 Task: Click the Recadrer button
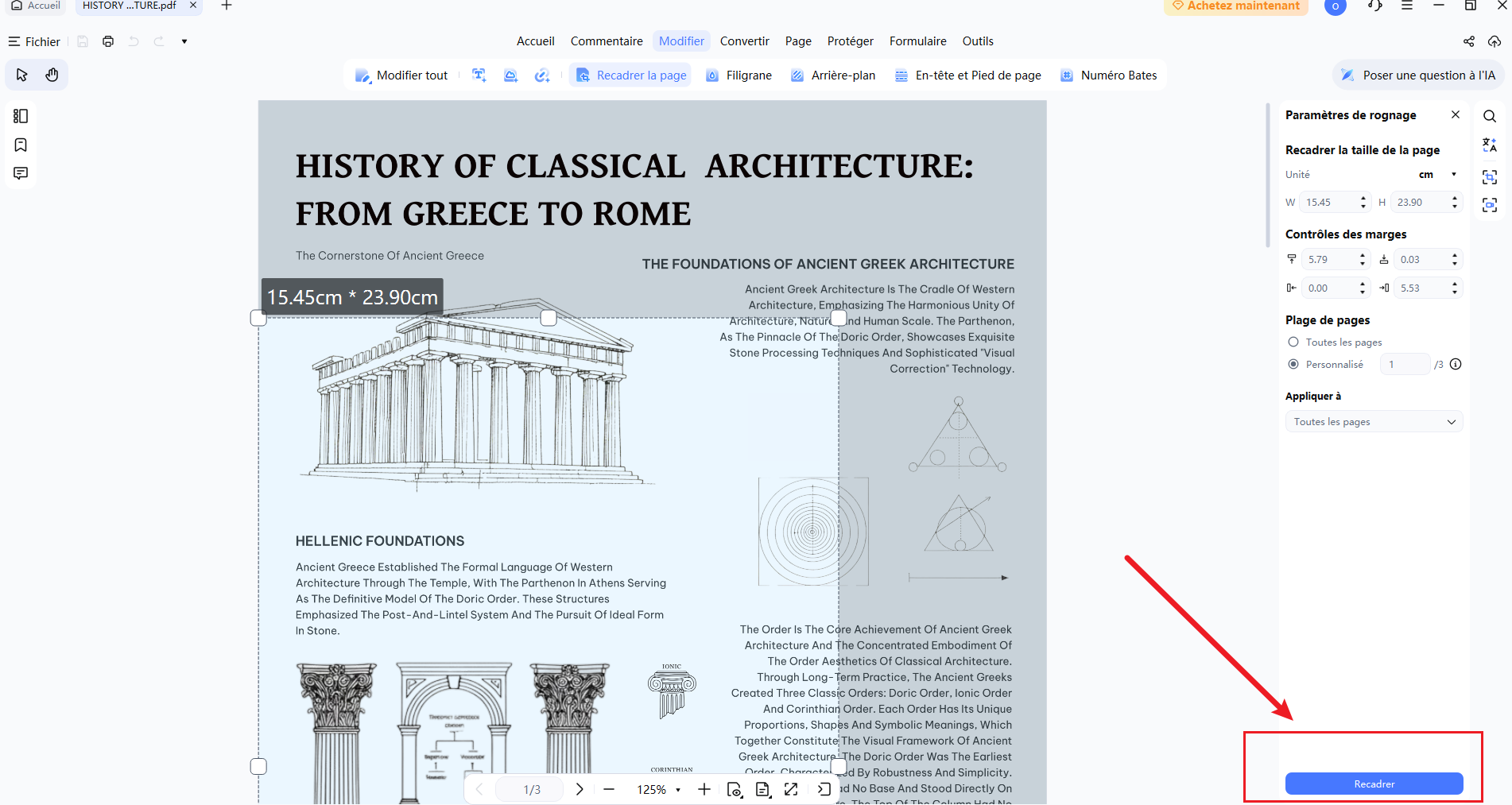1374,784
